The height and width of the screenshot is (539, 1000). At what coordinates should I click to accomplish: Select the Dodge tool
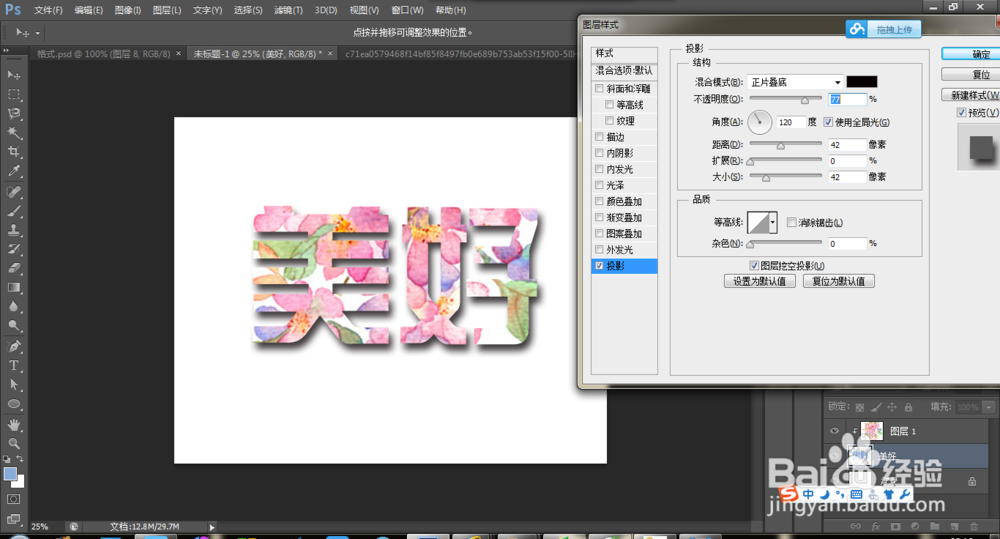13,326
